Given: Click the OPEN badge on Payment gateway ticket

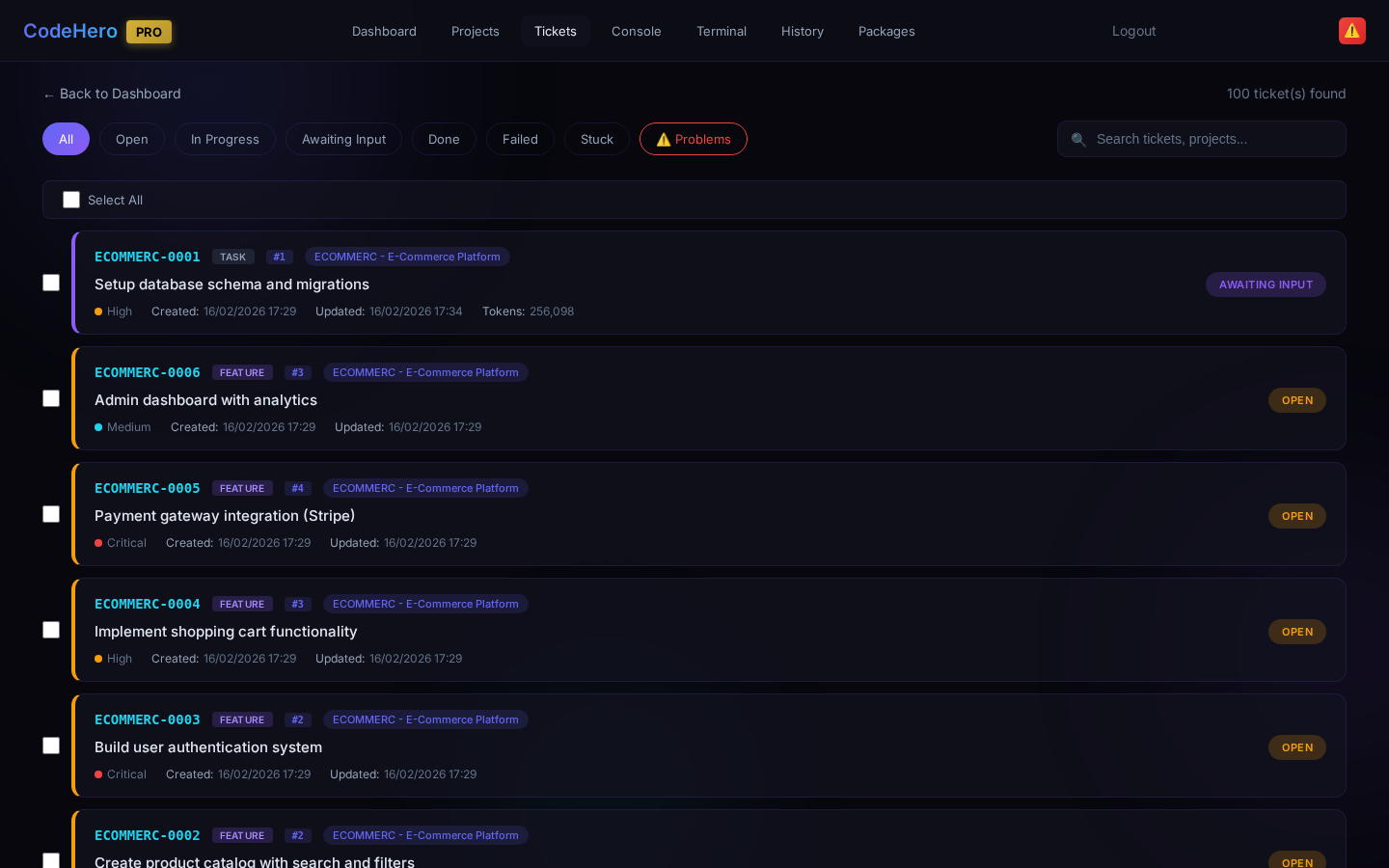Looking at the screenshot, I should point(1296,516).
